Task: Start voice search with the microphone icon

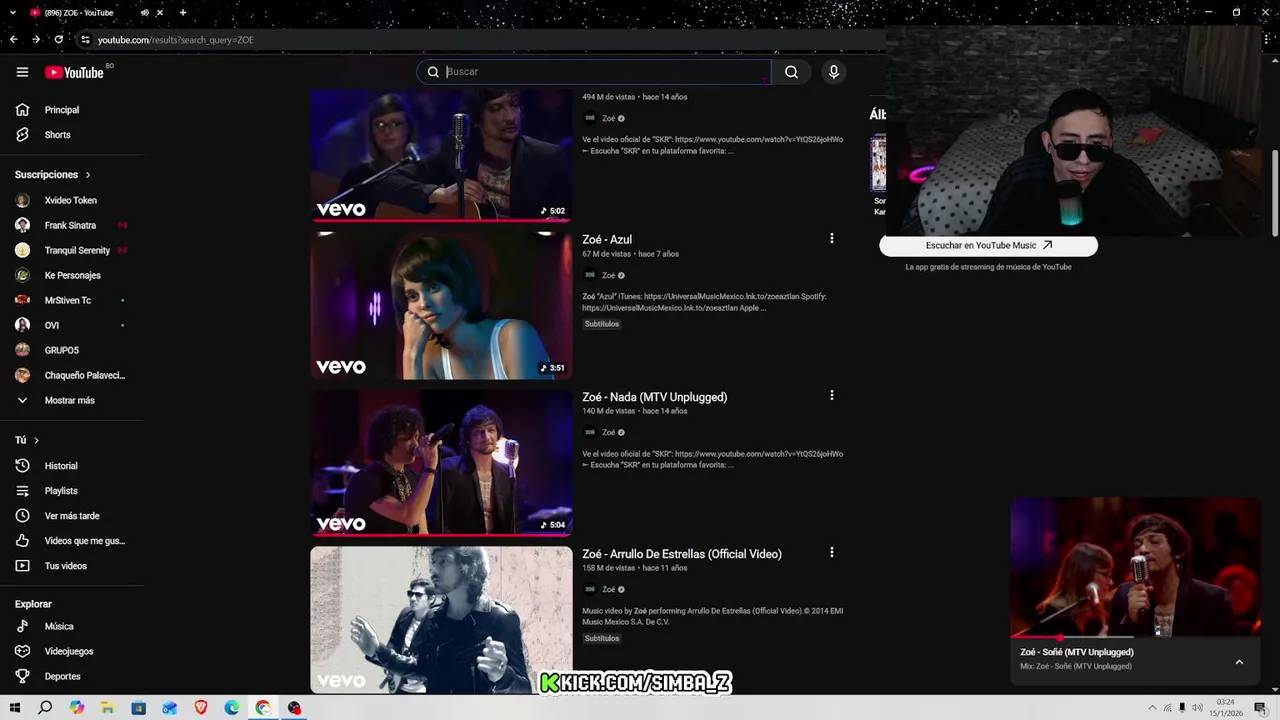Action: click(x=833, y=72)
